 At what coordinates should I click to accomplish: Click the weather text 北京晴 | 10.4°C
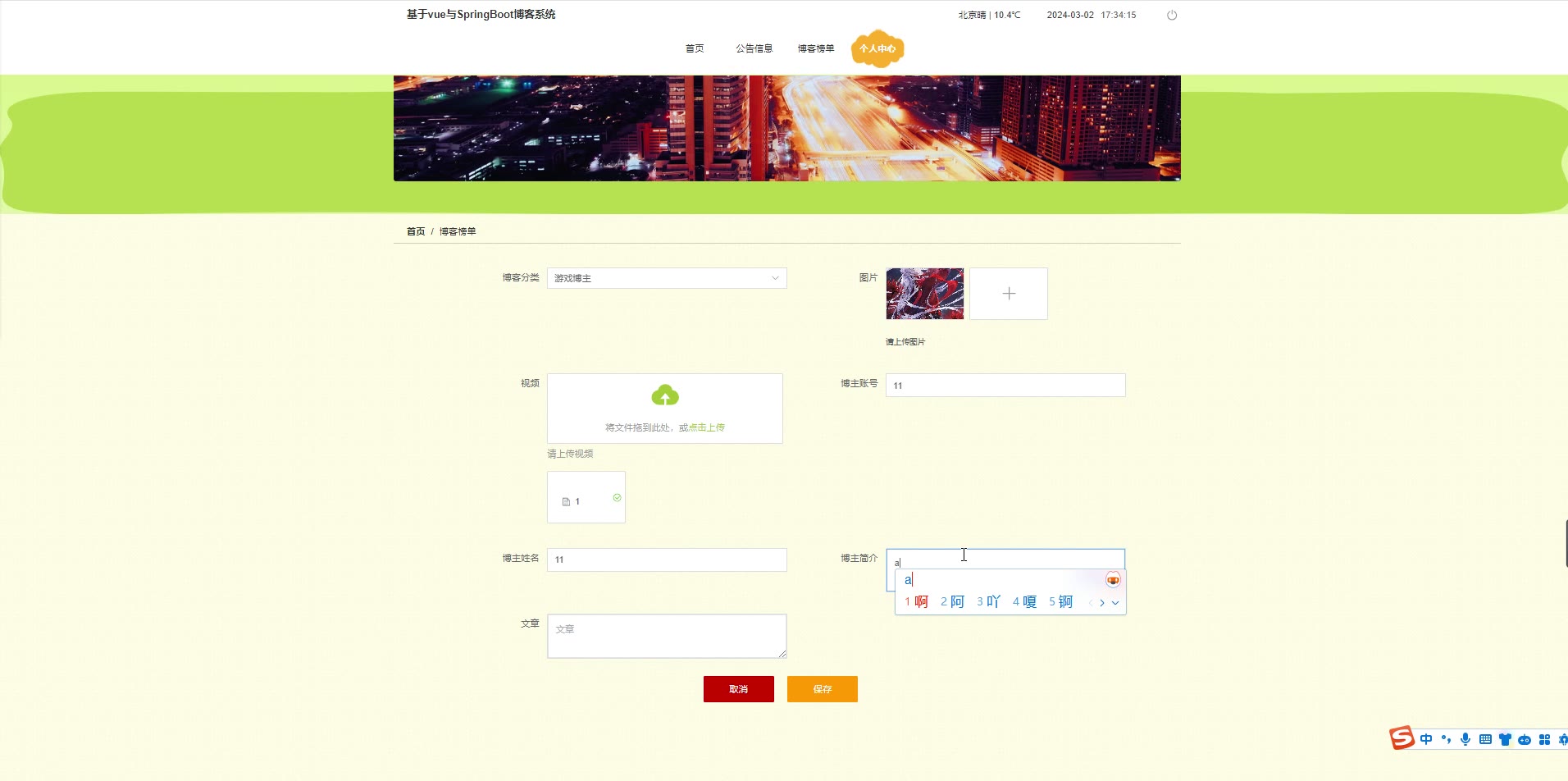[989, 15]
